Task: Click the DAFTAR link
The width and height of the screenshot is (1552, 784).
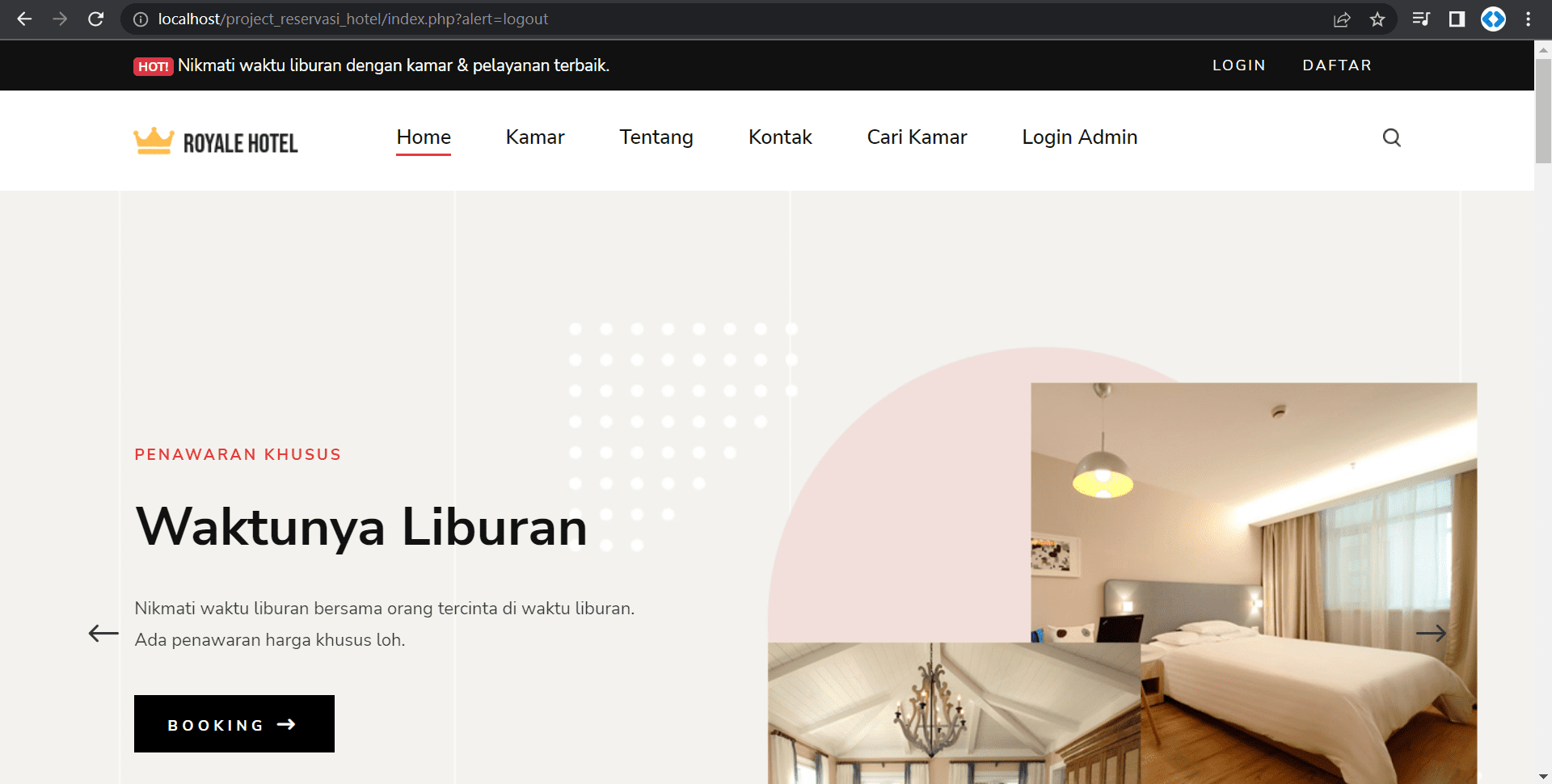Action: 1336,65
